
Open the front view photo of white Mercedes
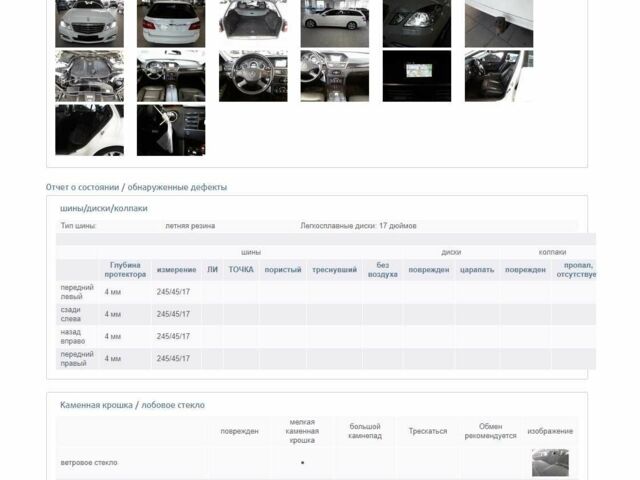pos(89,24)
